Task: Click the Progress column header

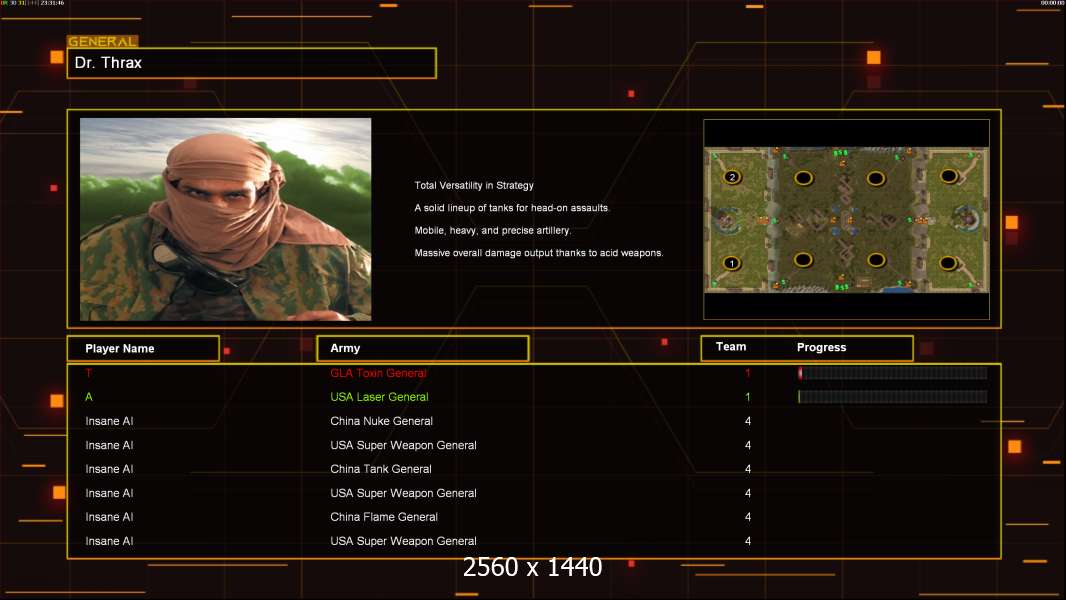Action: 821,347
